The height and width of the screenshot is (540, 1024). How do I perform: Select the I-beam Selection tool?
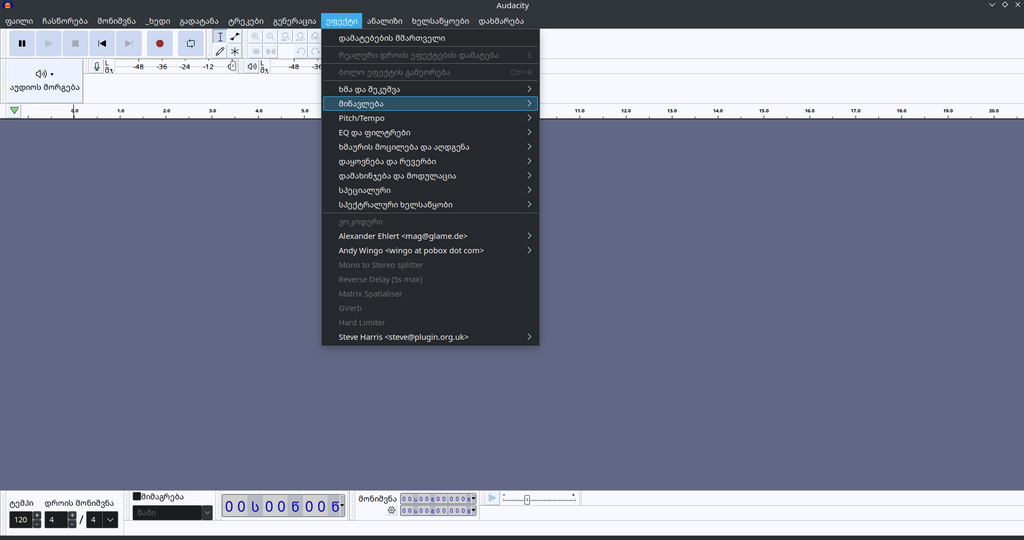(220, 37)
